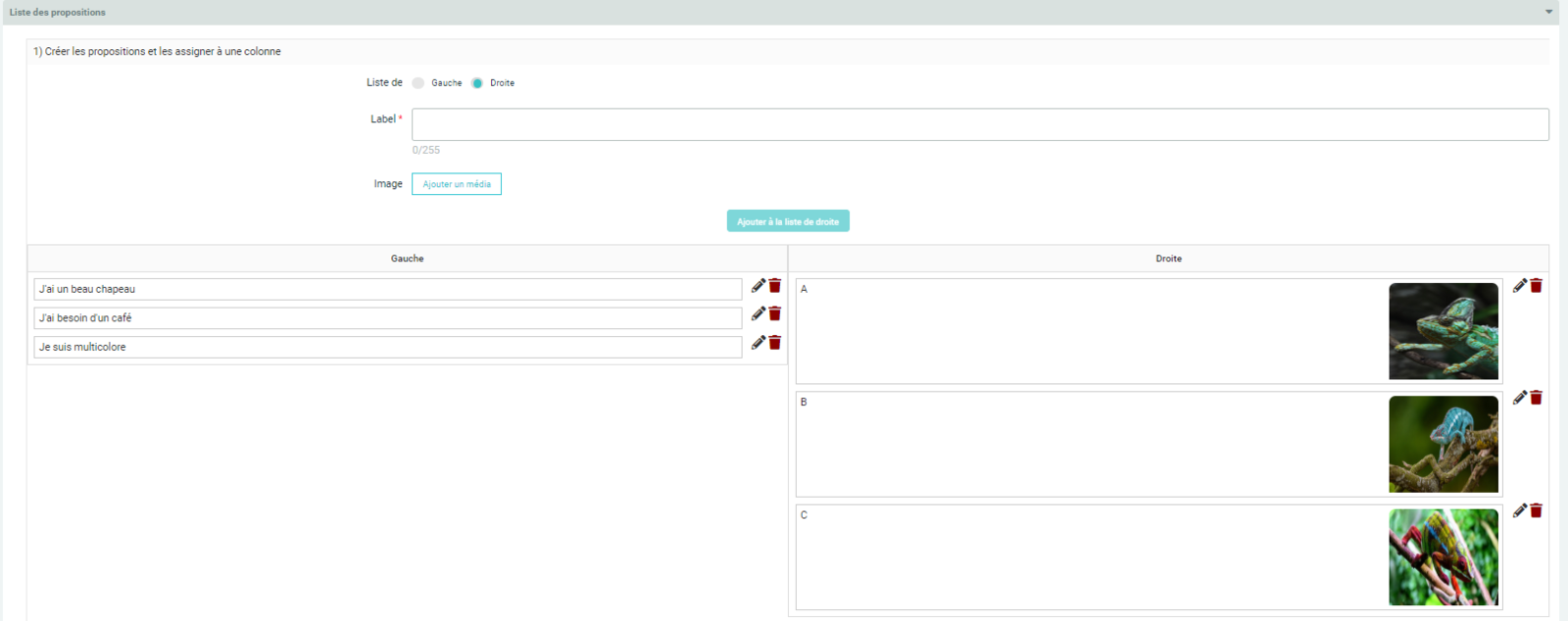Open the chameleon thumbnail of proposition C
Viewport: 1568px width, 621px height.
click(1444, 557)
